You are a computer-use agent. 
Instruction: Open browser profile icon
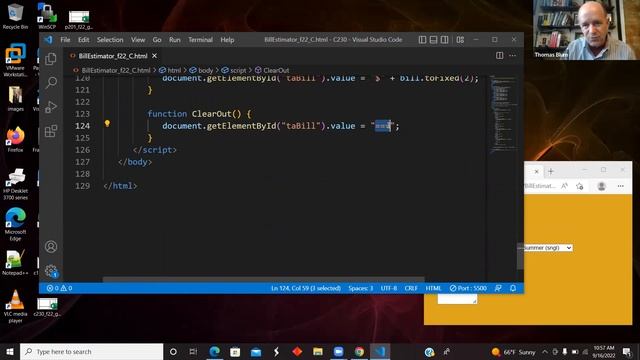coord(601,186)
